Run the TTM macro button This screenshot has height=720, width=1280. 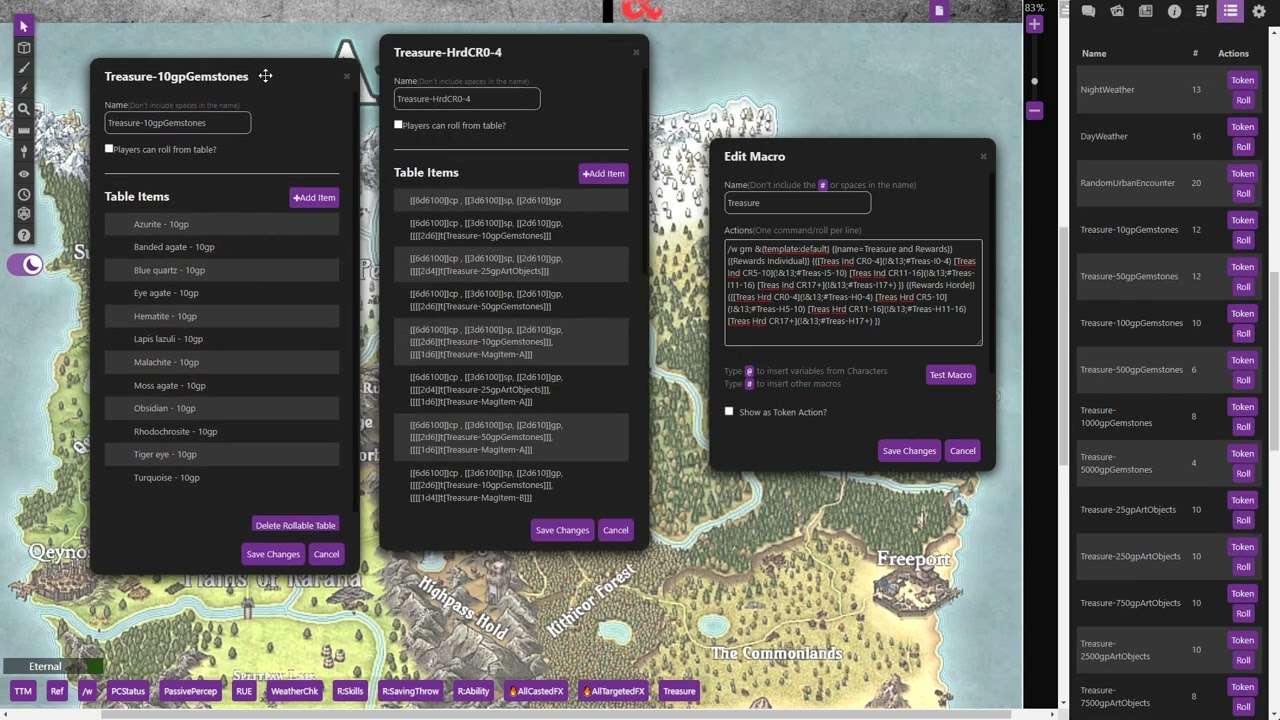pyautogui.click(x=22, y=691)
